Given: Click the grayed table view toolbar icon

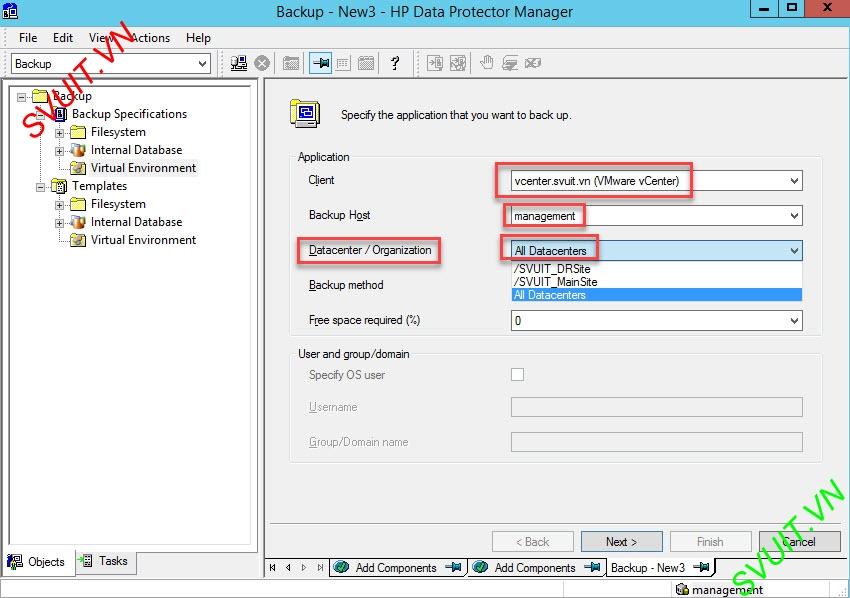Looking at the screenshot, I should pyautogui.click(x=343, y=63).
